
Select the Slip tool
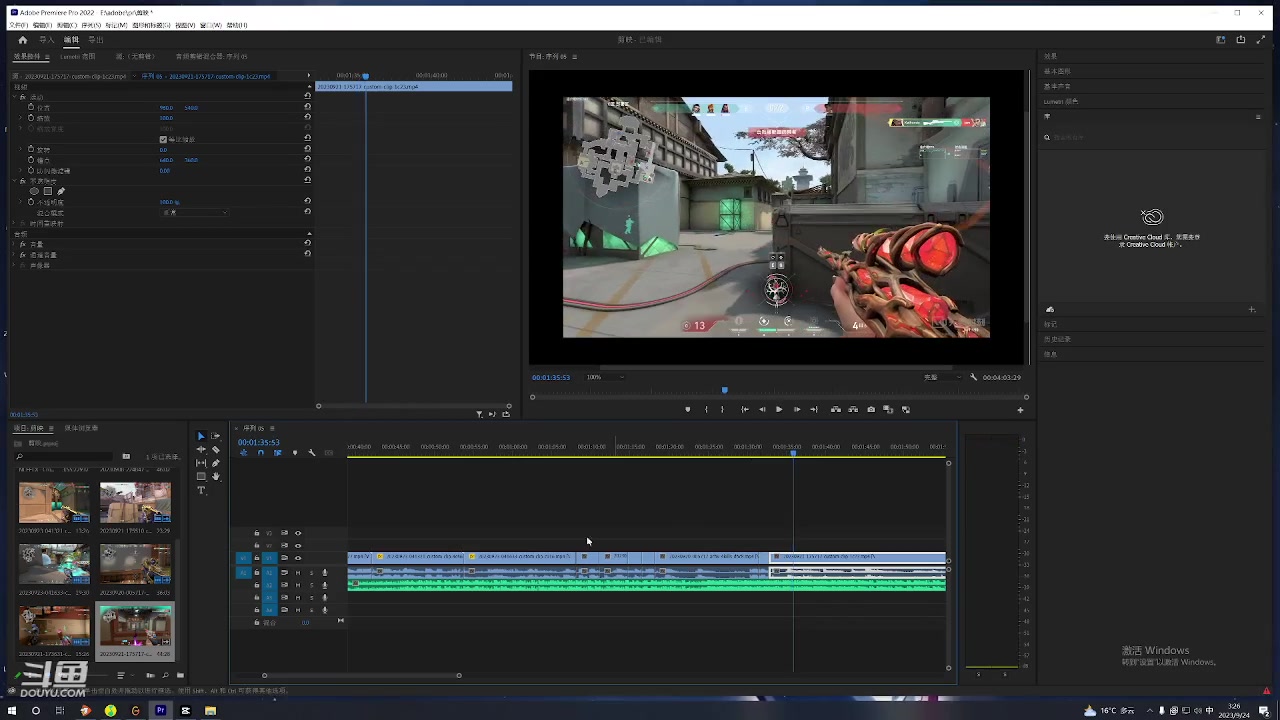click(x=201, y=463)
